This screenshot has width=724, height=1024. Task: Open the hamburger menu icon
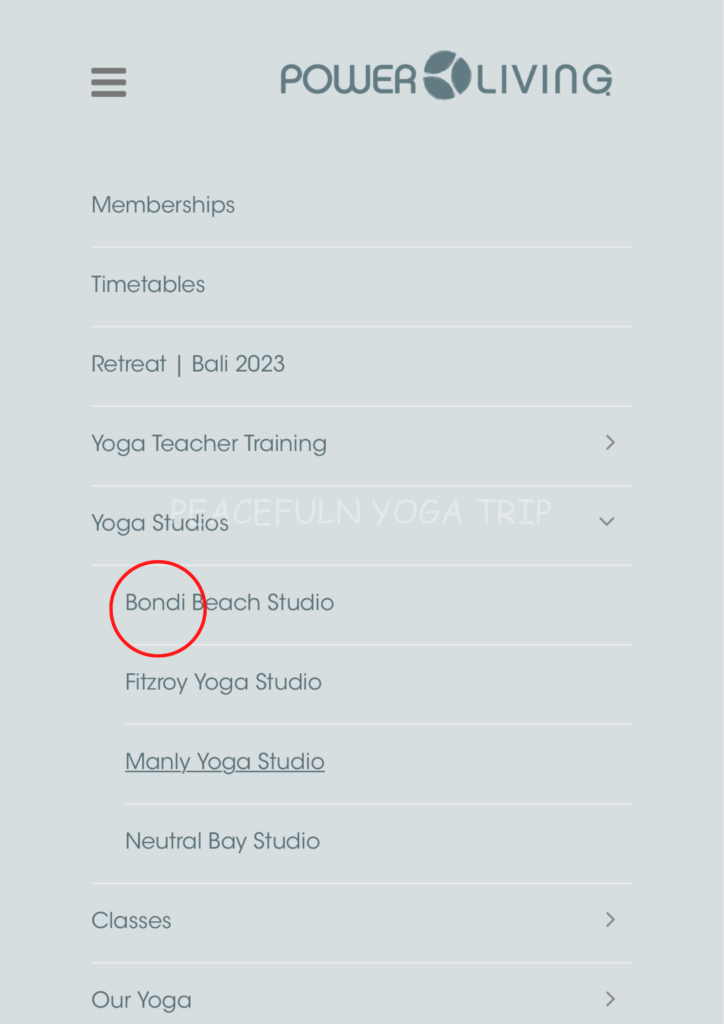click(x=109, y=82)
